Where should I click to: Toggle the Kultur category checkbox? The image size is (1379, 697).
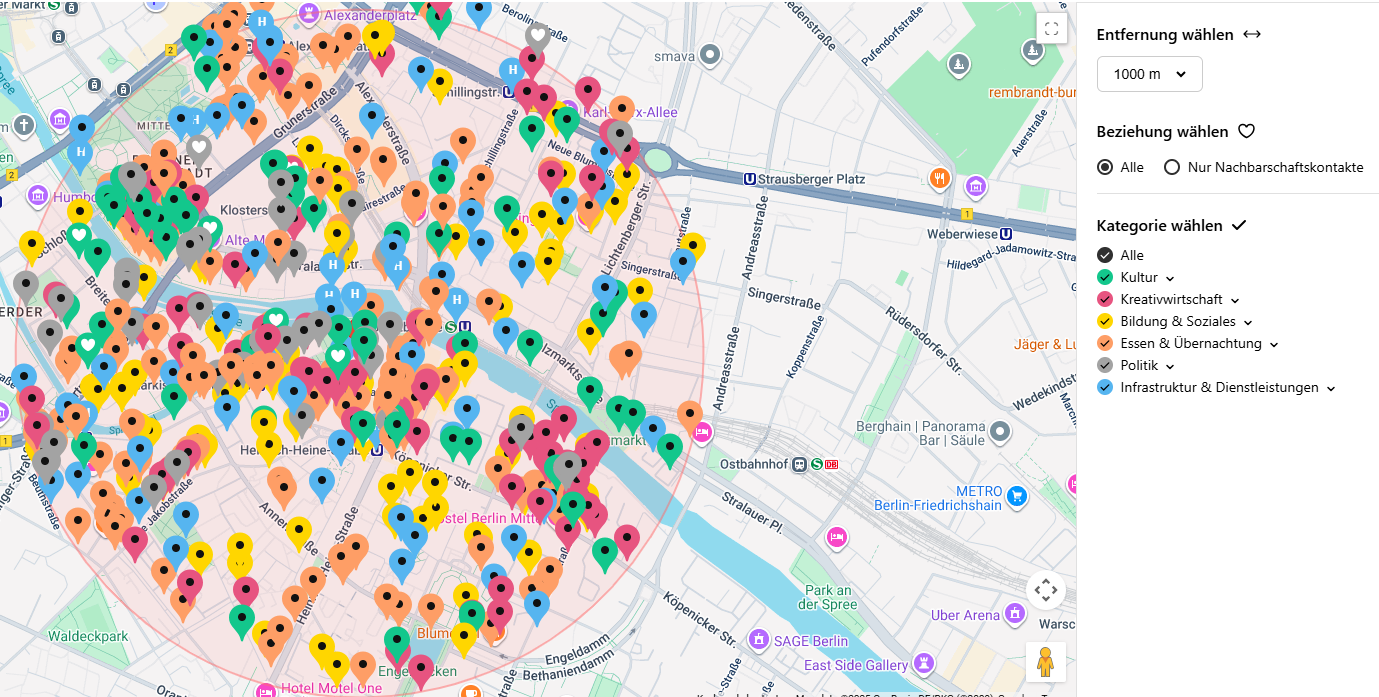(1105, 277)
